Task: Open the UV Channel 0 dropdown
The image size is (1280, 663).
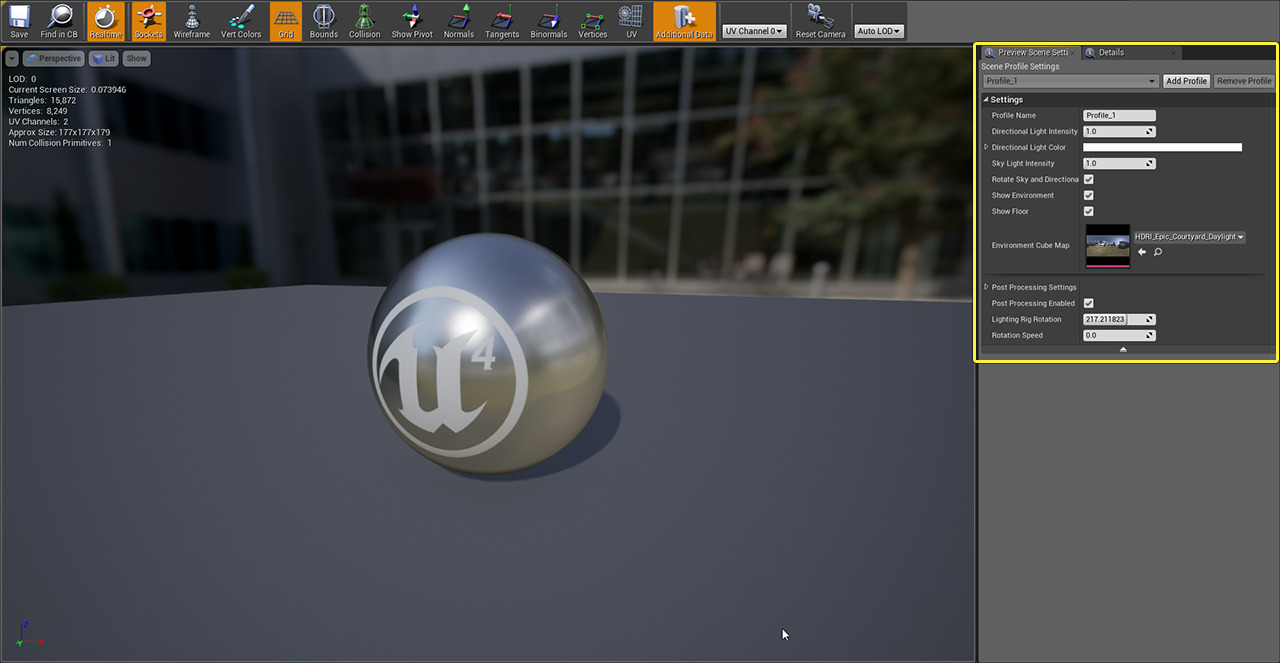Action: click(754, 31)
